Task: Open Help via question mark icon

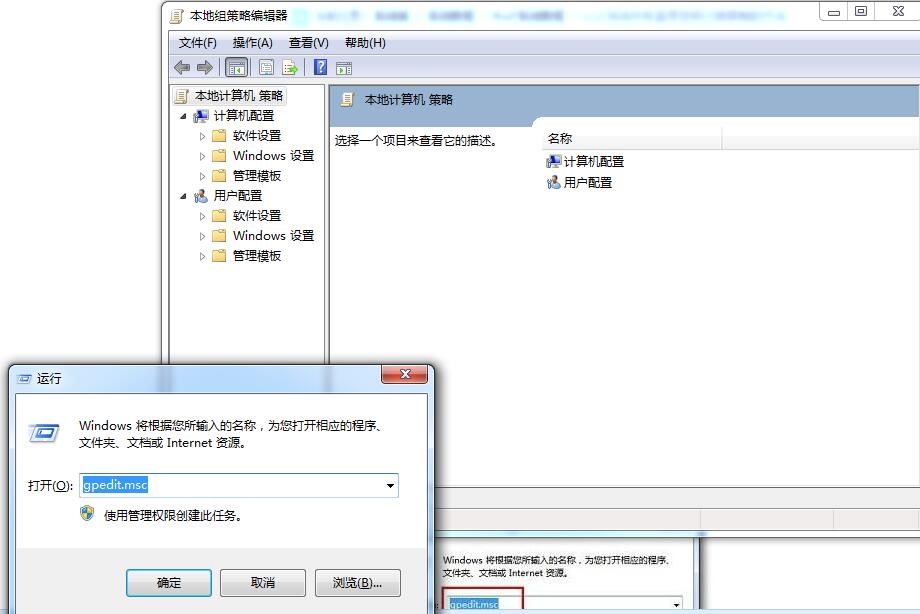Action: (320, 67)
